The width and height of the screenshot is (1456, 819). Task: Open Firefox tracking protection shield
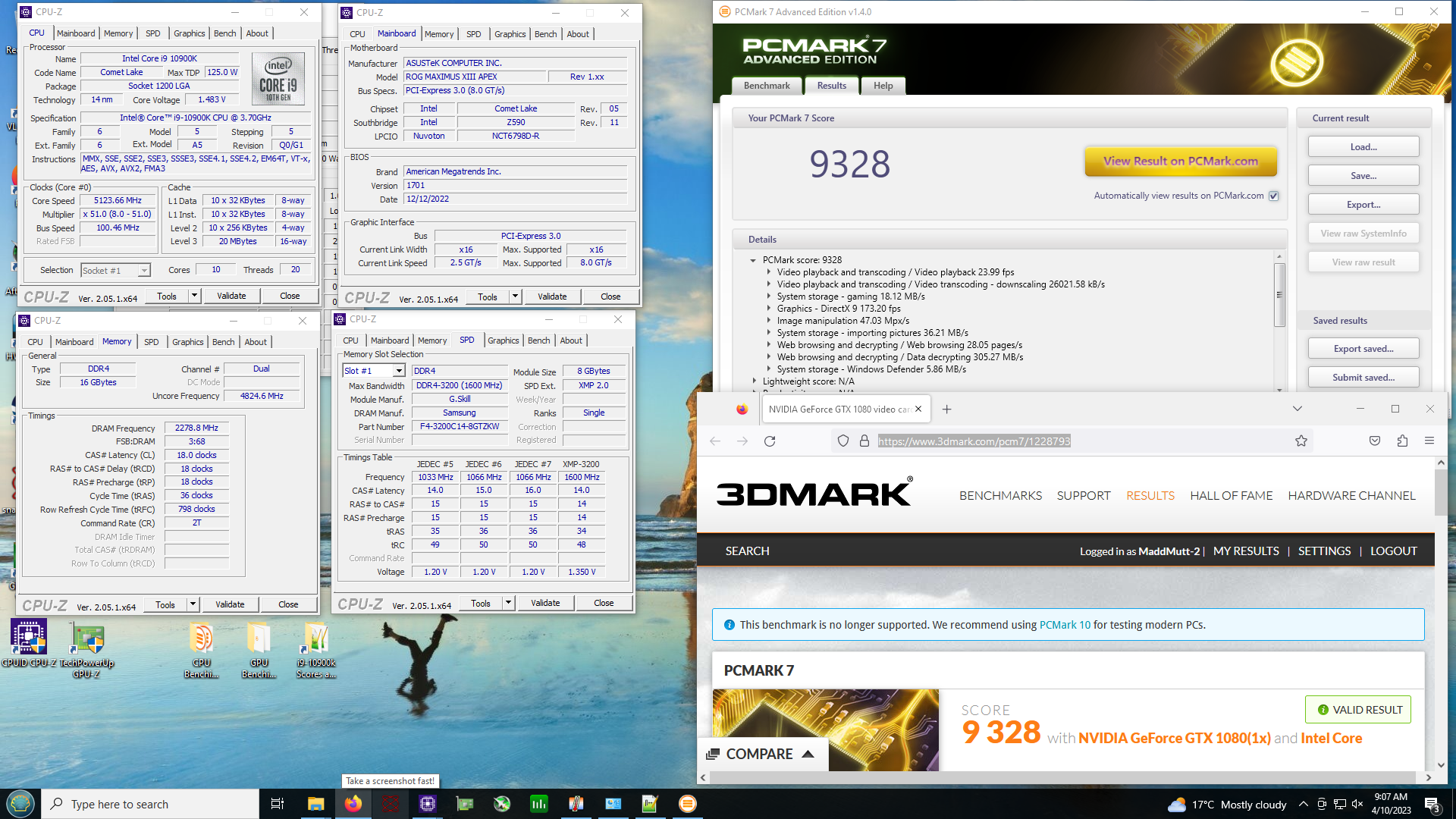(x=843, y=441)
